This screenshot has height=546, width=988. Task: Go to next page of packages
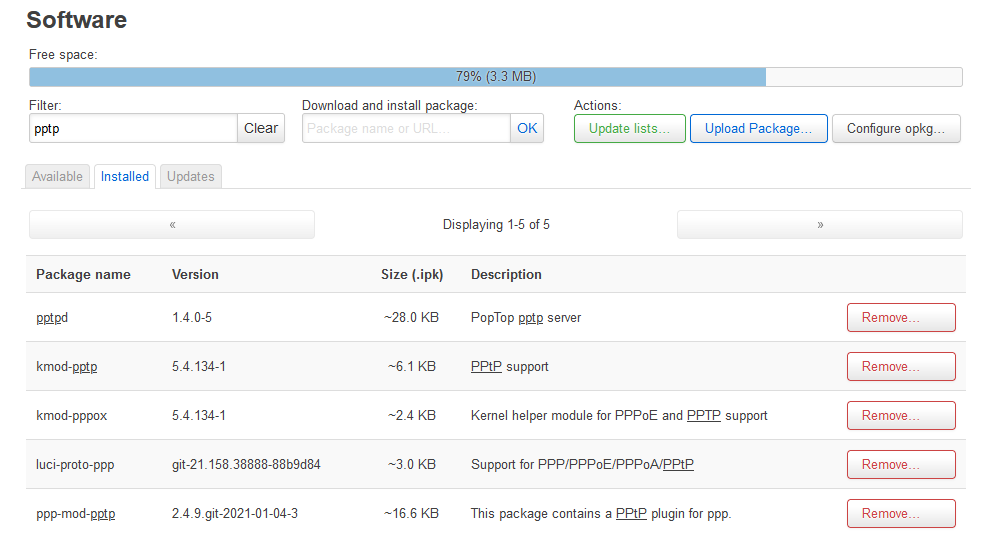(820, 225)
